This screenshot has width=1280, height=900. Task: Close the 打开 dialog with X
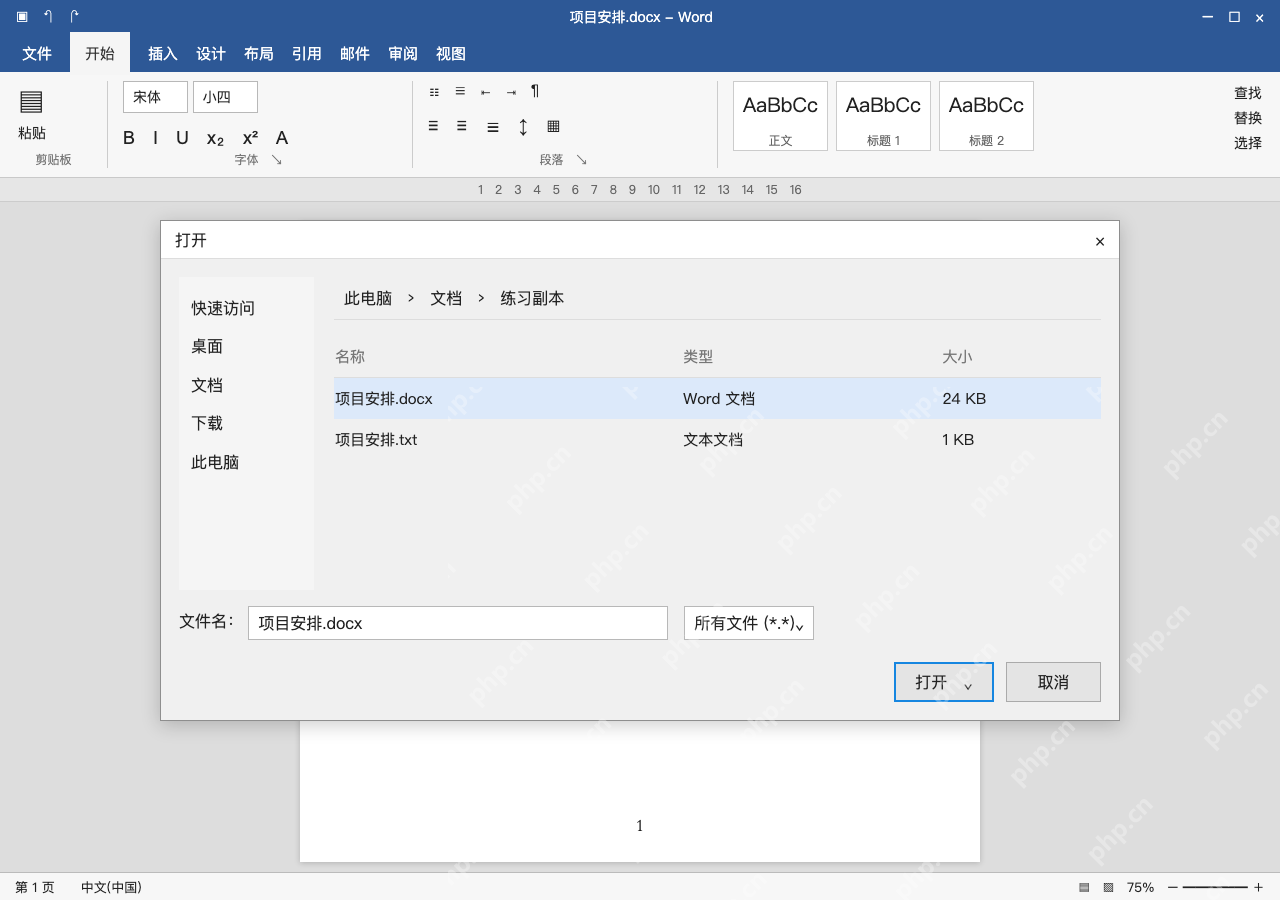coord(1100,241)
